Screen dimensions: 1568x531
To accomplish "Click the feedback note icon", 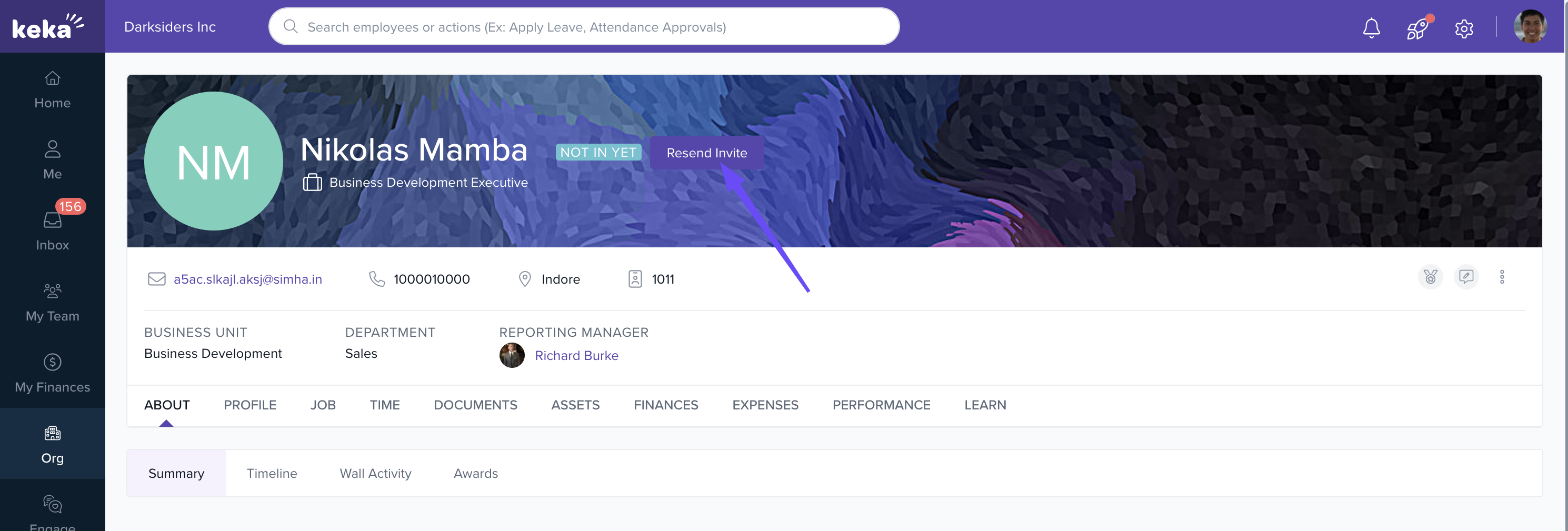I will pos(1466,277).
